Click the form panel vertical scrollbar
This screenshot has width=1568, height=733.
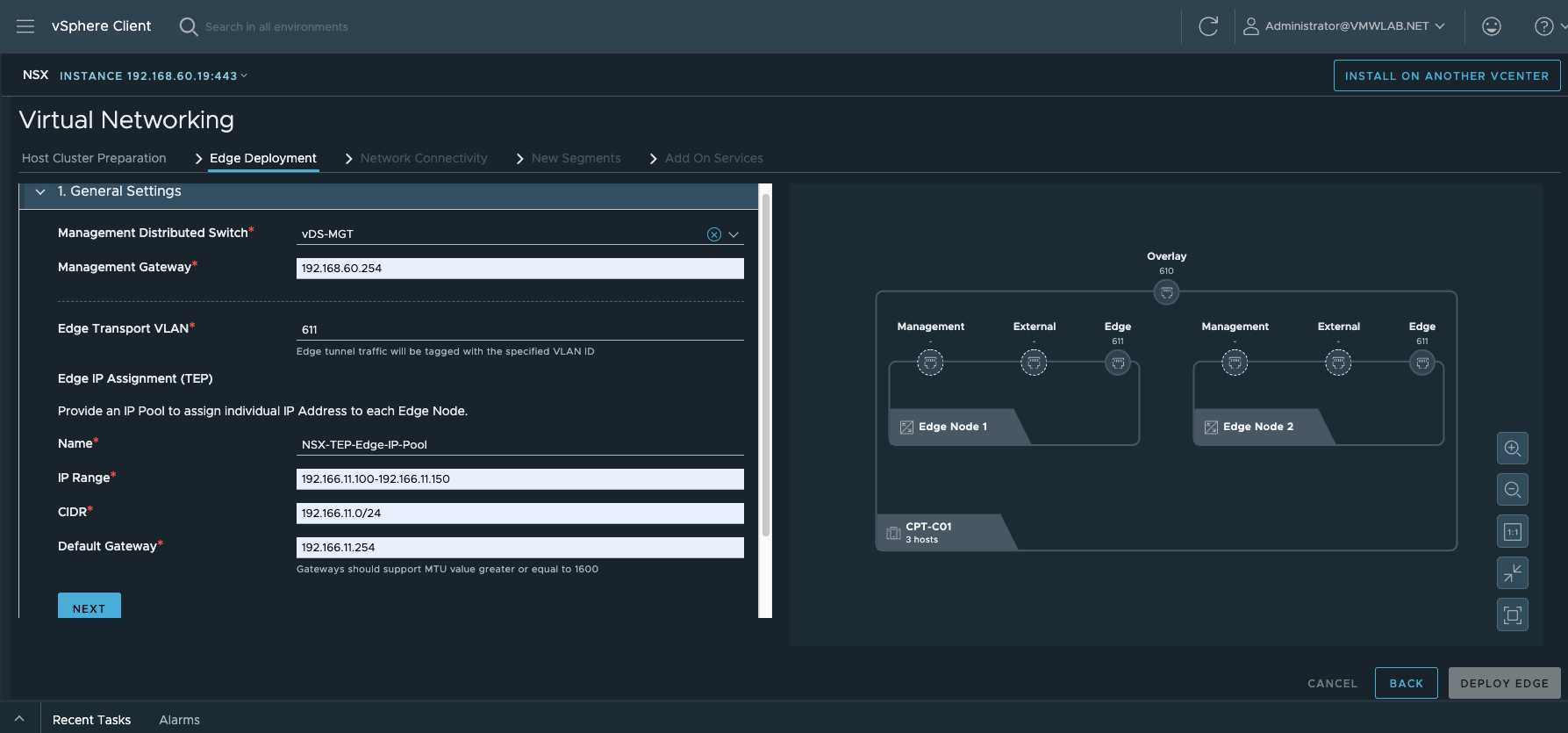pos(765,364)
